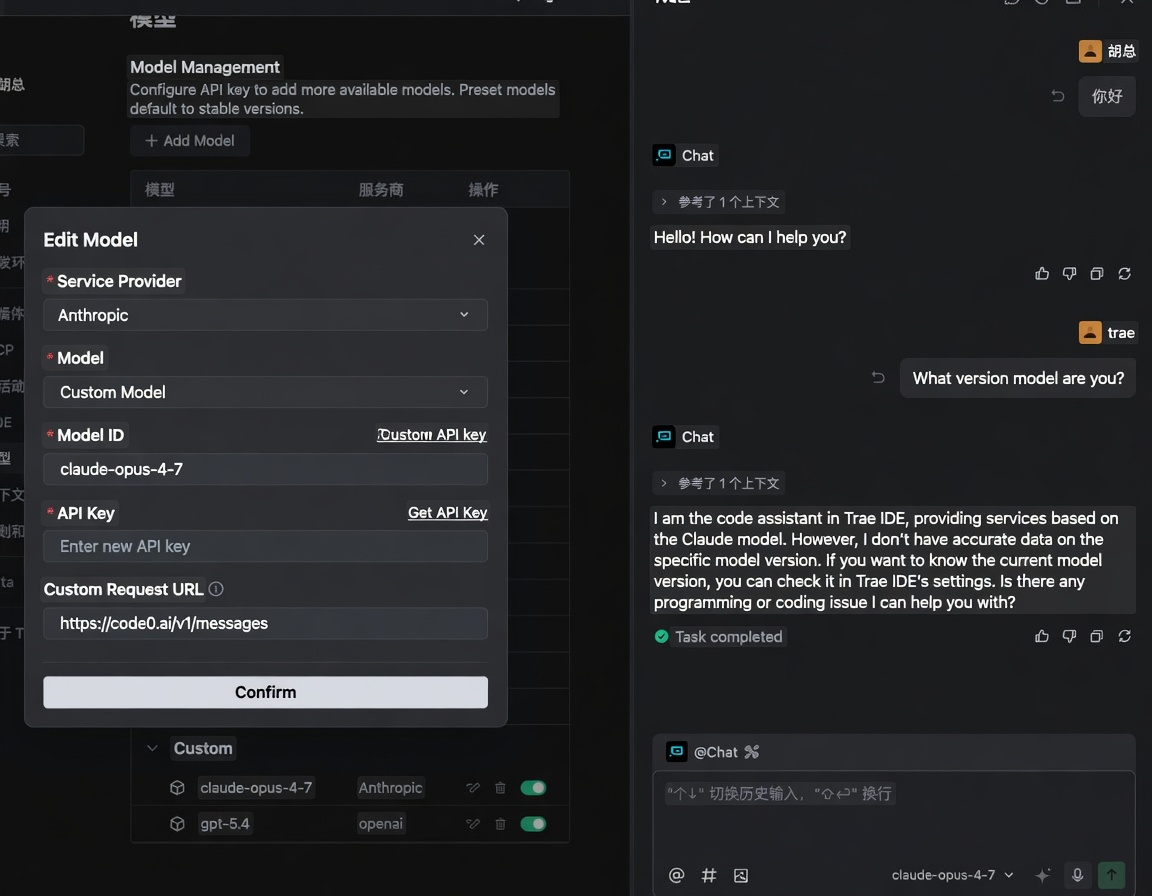Thumbs up the Trae IDE assistant reply
The width and height of the screenshot is (1152, 896).
(1042, 636)
